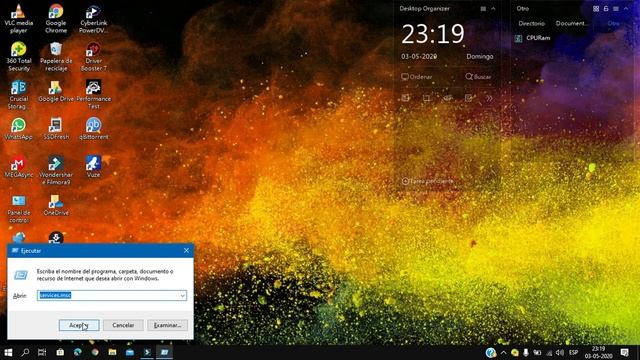Screen dimensions: 640x360
Task: Select Vuze desktop icon
Action: click(x=93, y=167)
